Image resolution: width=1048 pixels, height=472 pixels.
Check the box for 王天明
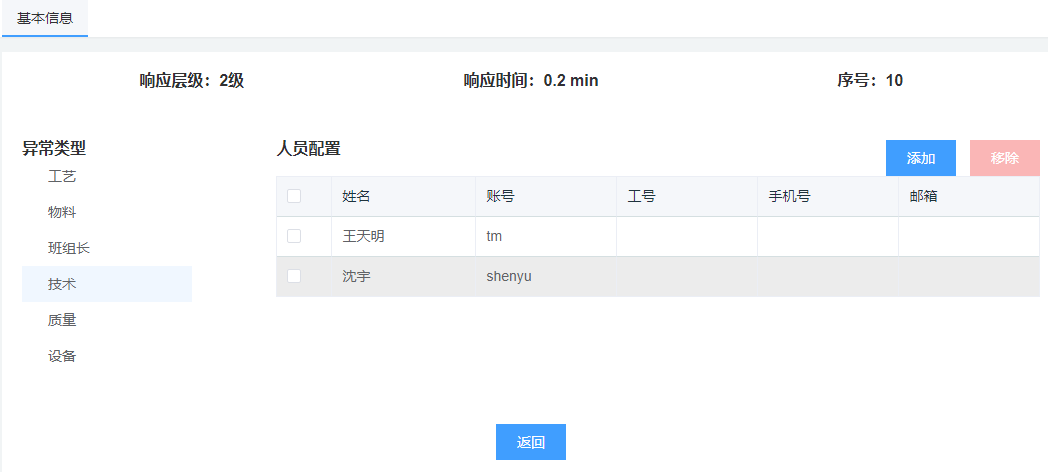[294, 236]
